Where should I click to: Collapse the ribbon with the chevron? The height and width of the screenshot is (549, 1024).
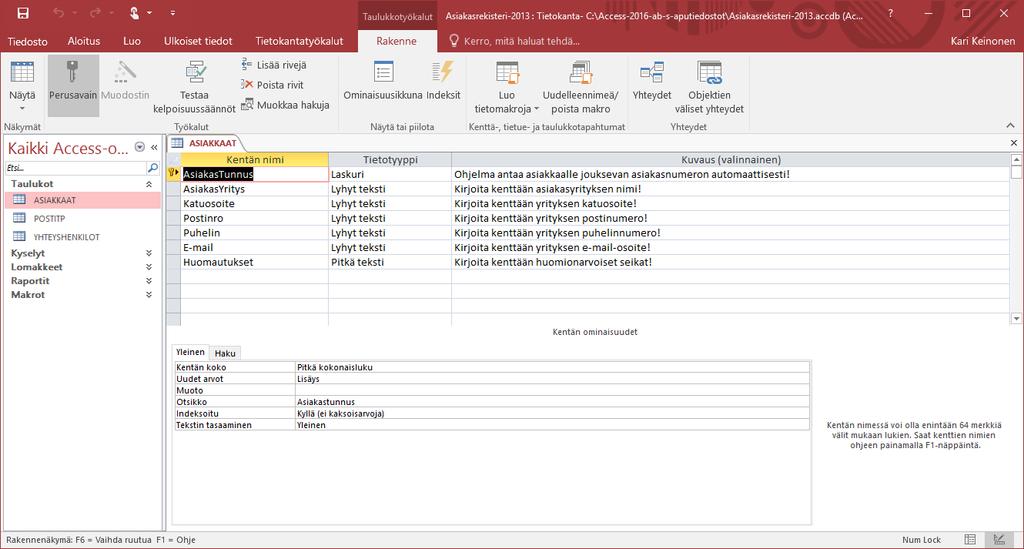(1010, 125)
